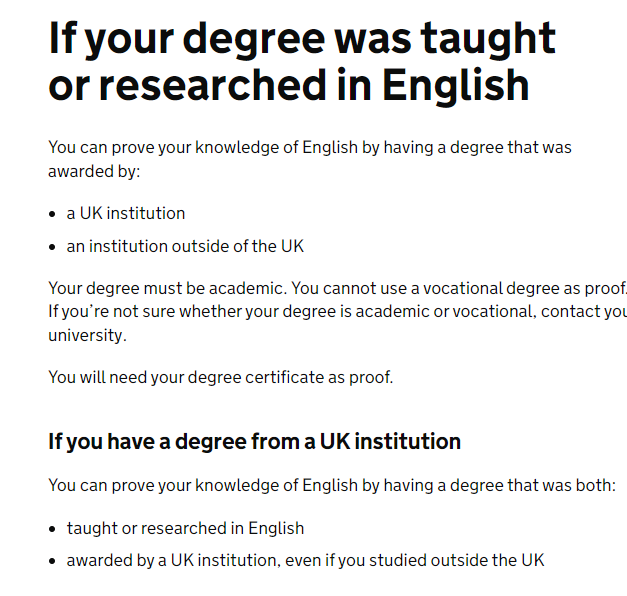
Task: Click the main heading "If your degree was taught"
Action: click(x=301, y=39)
